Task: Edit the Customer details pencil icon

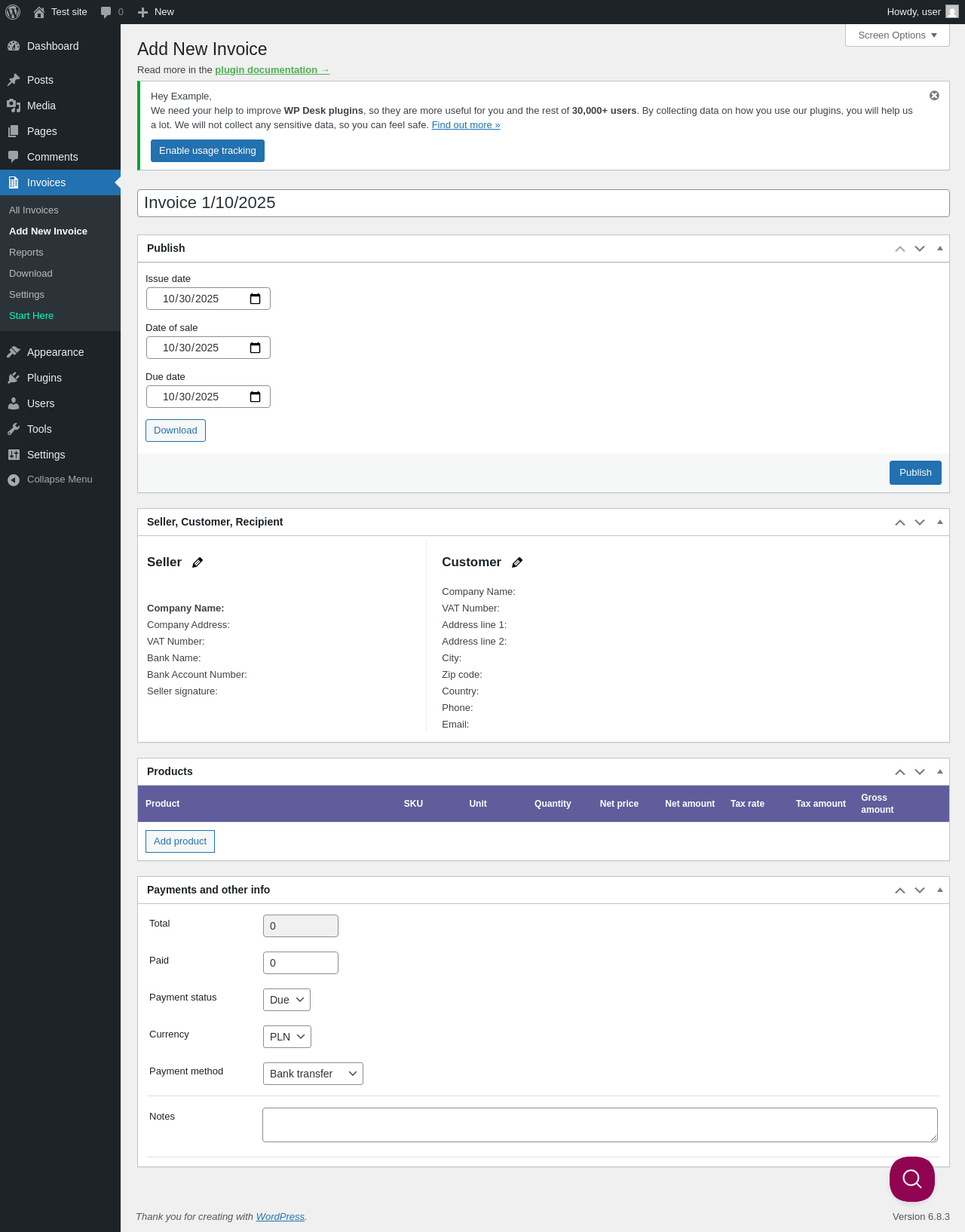Action: pos(517,562)
